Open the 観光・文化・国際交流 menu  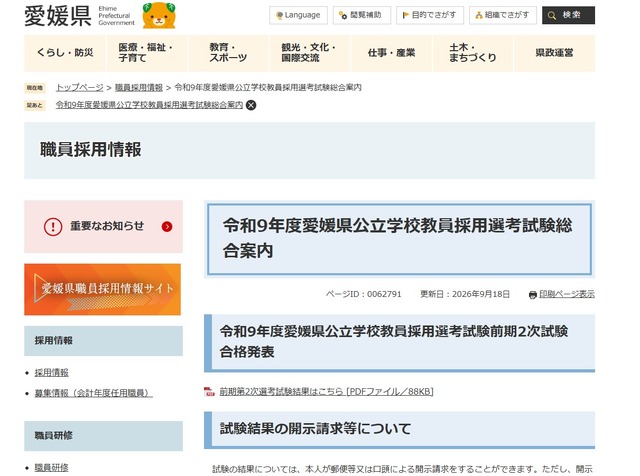tap(310, 53)
